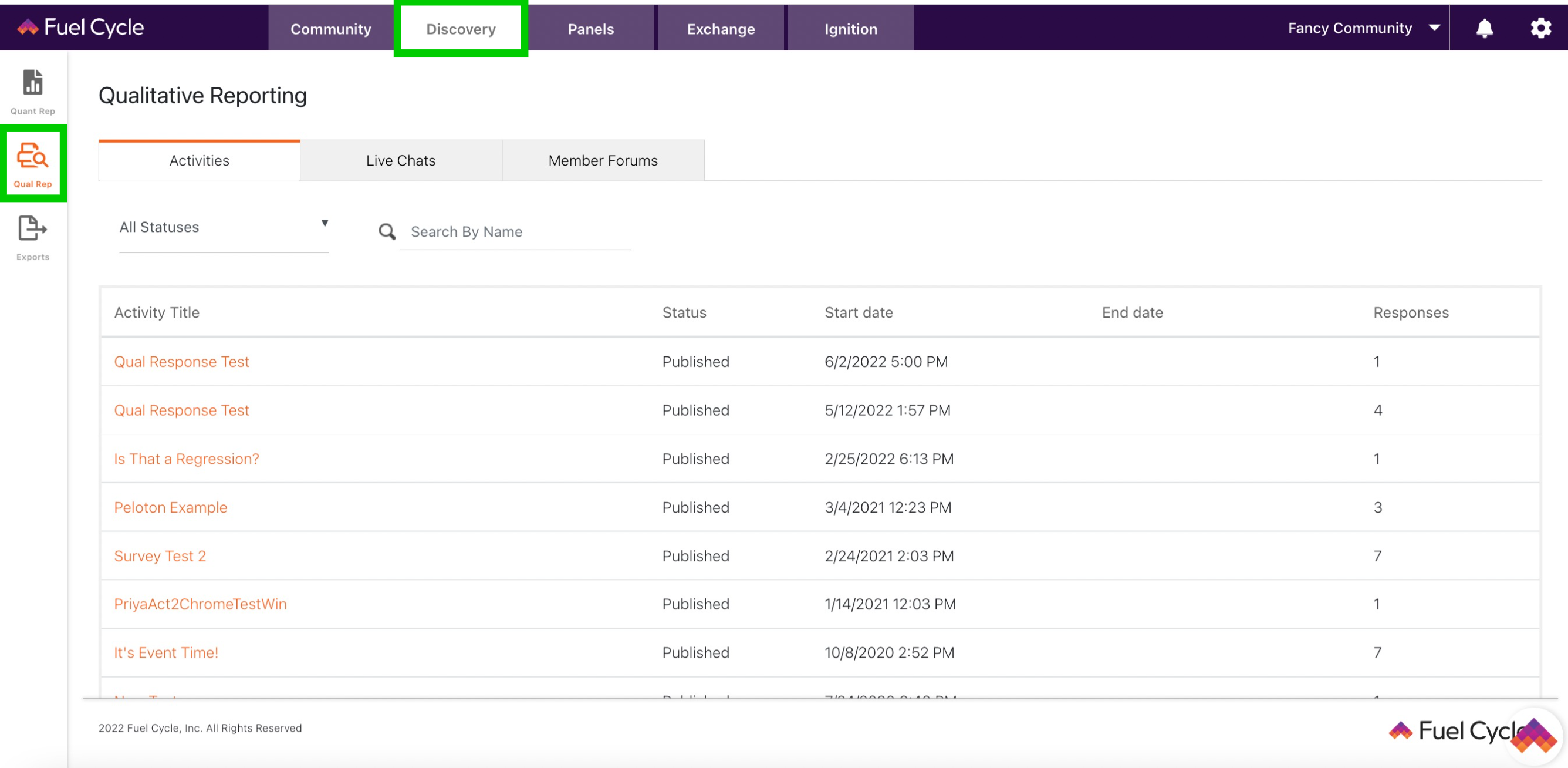1568x768 pixels.
Task: Open Quant Rep sidebar icon
Action: [33, 92]
